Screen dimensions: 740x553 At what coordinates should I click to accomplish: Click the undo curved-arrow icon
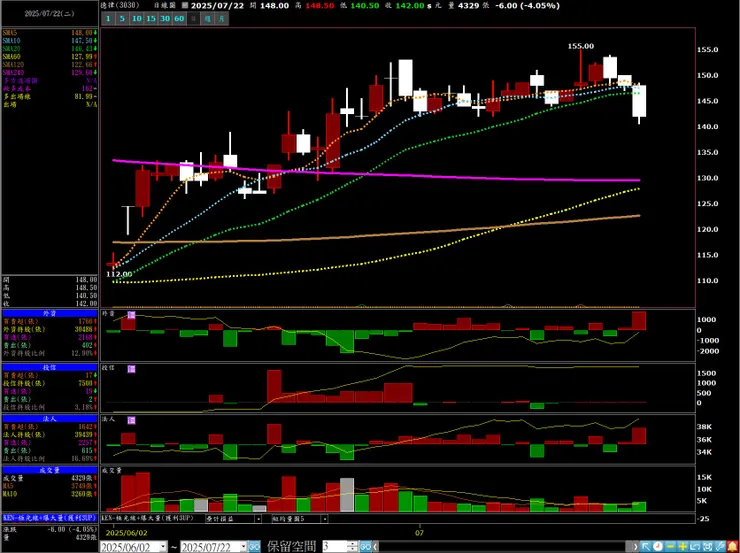[x=695, y=547]
